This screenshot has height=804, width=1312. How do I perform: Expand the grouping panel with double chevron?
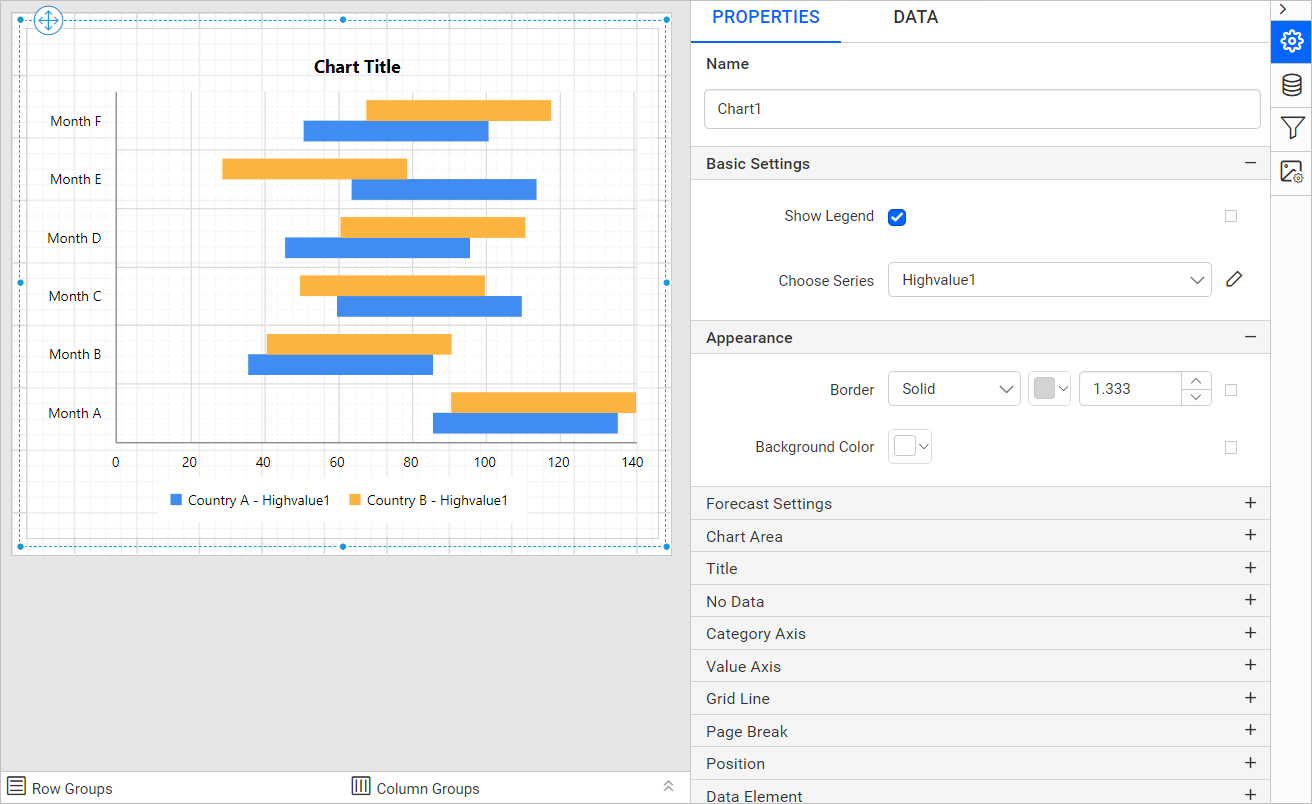tap(668, 787)
